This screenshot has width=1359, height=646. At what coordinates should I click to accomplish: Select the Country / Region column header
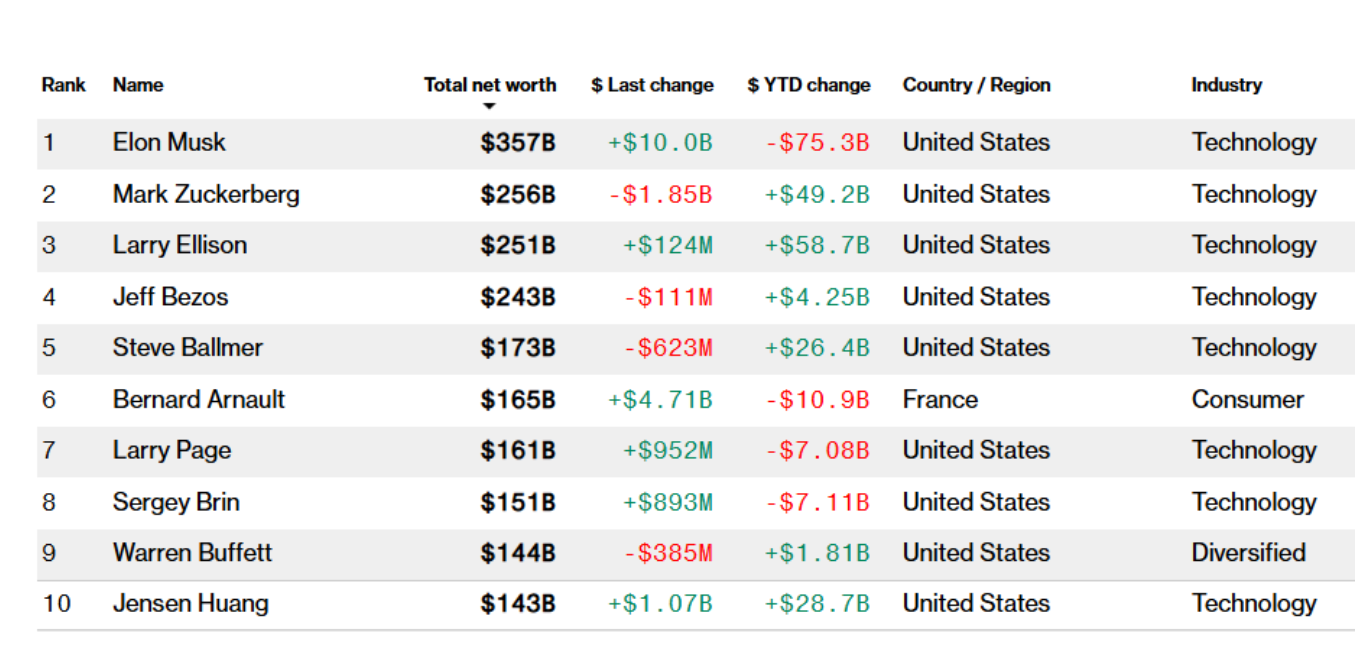977,85
